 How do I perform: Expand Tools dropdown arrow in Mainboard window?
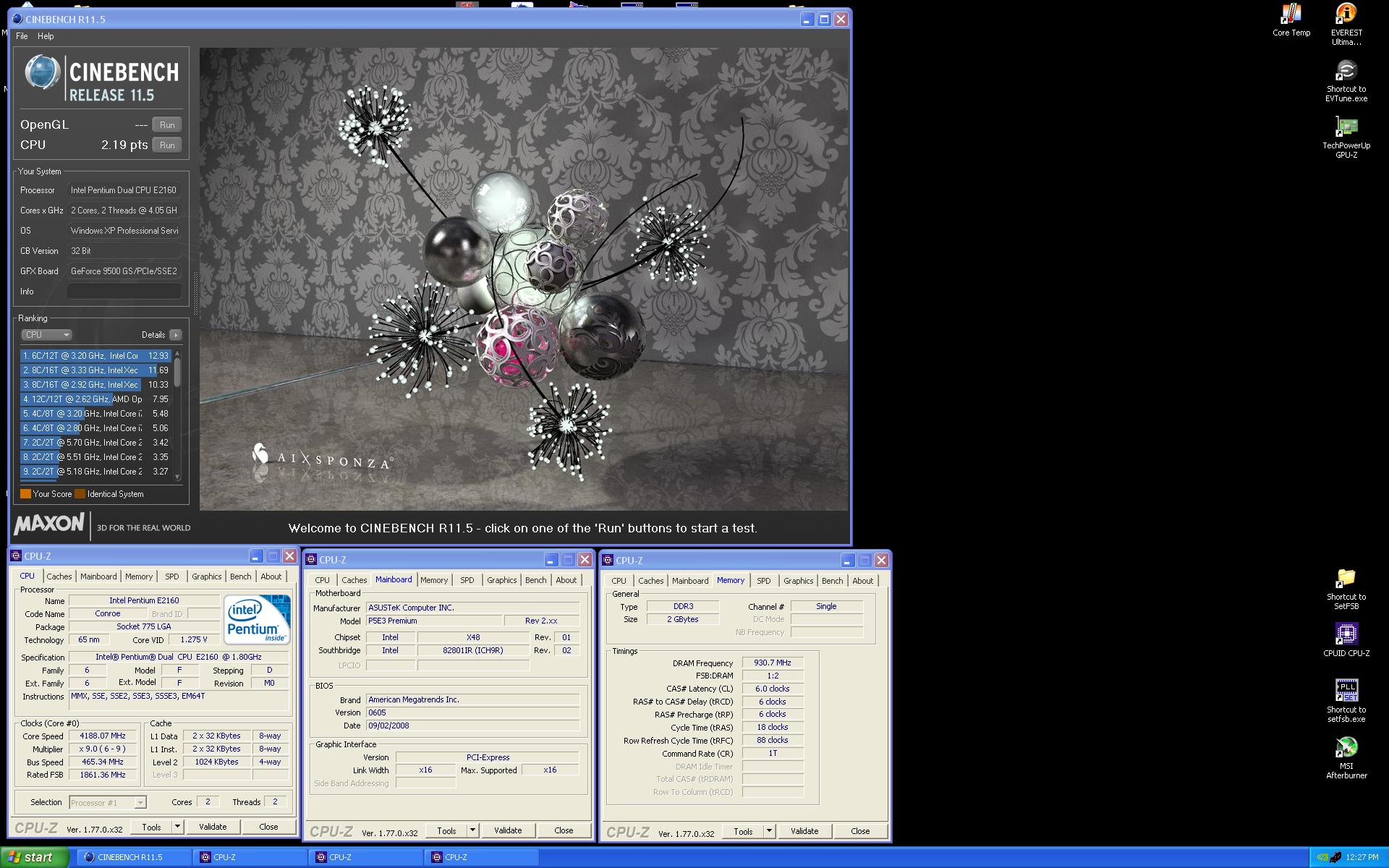tap(473, 830)
